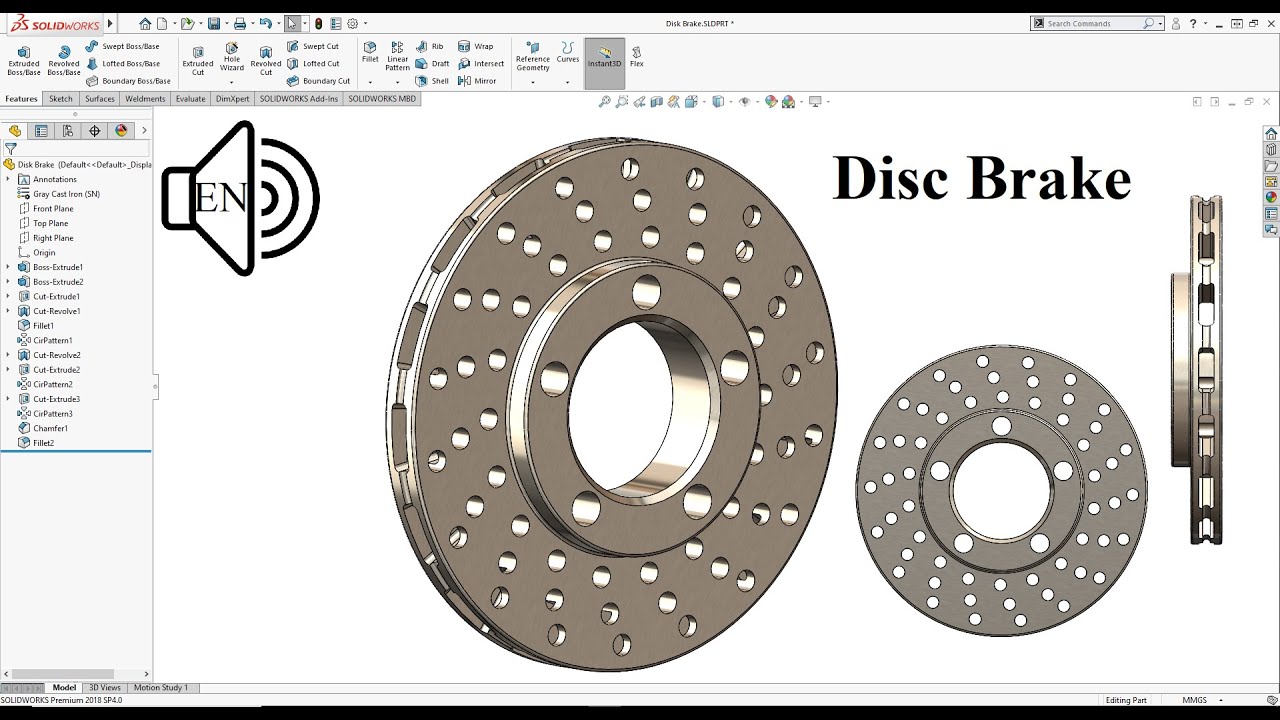Screen dimensions: 1280x720
Task: Expand the Cut-Extrude1 feature node
Action: pos(8,296)
